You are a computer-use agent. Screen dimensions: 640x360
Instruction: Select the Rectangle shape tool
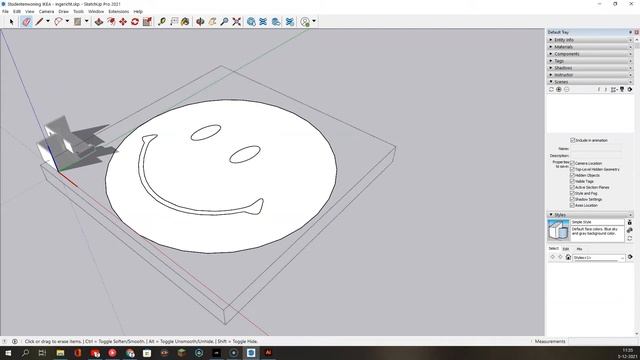tap(78, 22)
